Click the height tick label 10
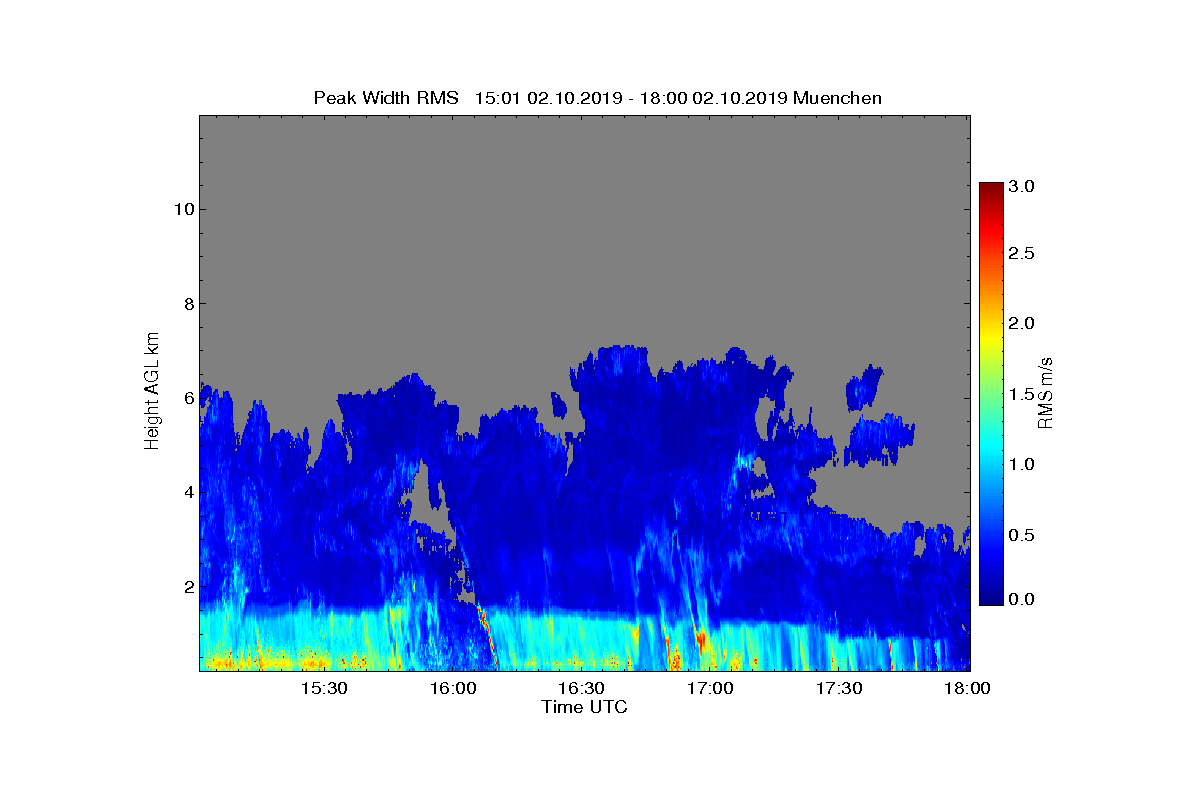This screenshot has width=1200, height=800. (182, 209)
